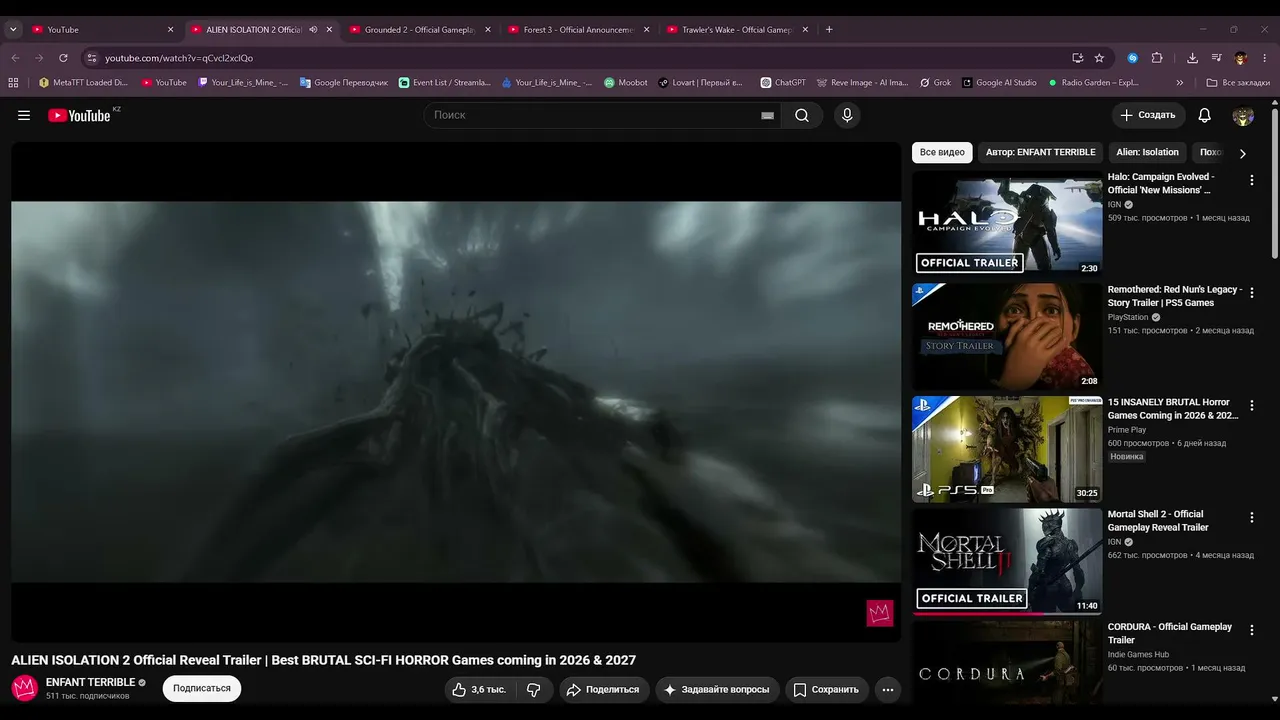Switch to the Grounded 2 tab
Image resolution: width=1280 pixels, height=720 pixels.
tap(420, 30)
